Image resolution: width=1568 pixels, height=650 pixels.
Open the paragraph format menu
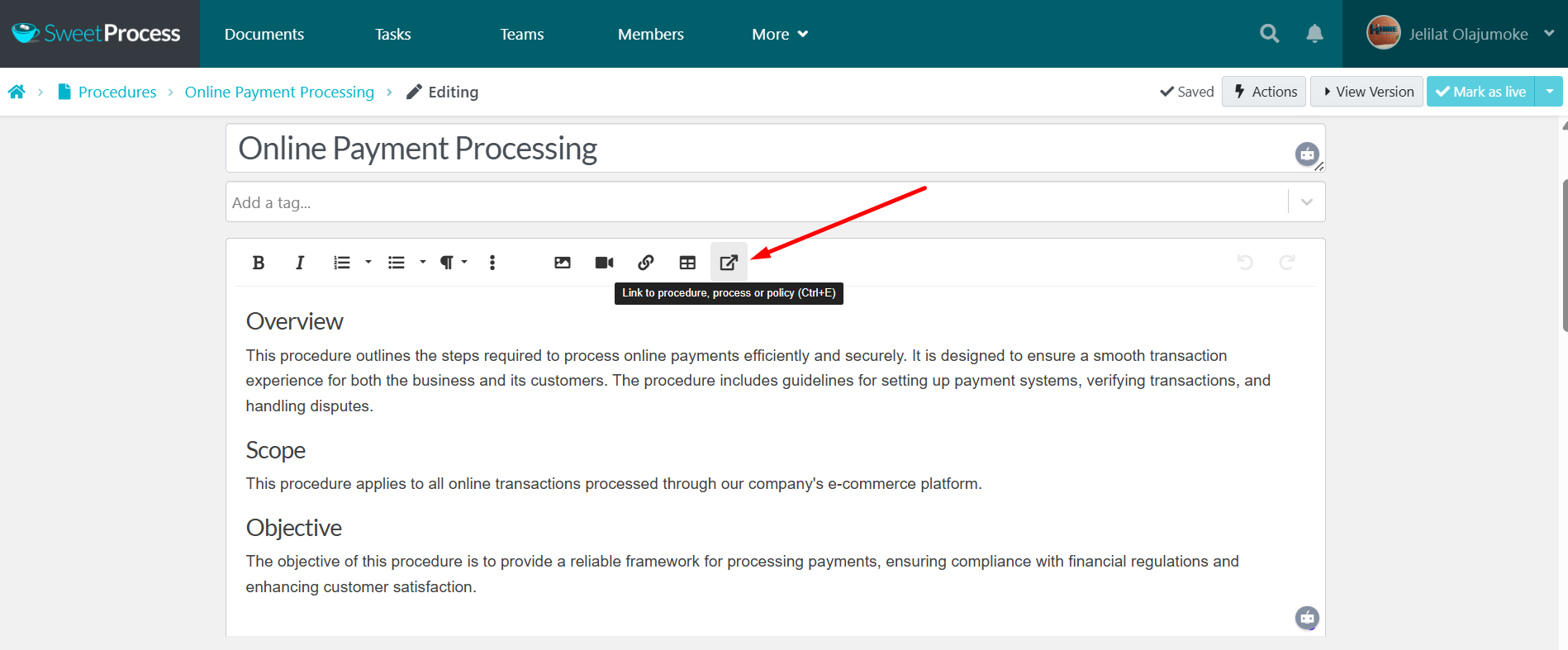point(453,263)
